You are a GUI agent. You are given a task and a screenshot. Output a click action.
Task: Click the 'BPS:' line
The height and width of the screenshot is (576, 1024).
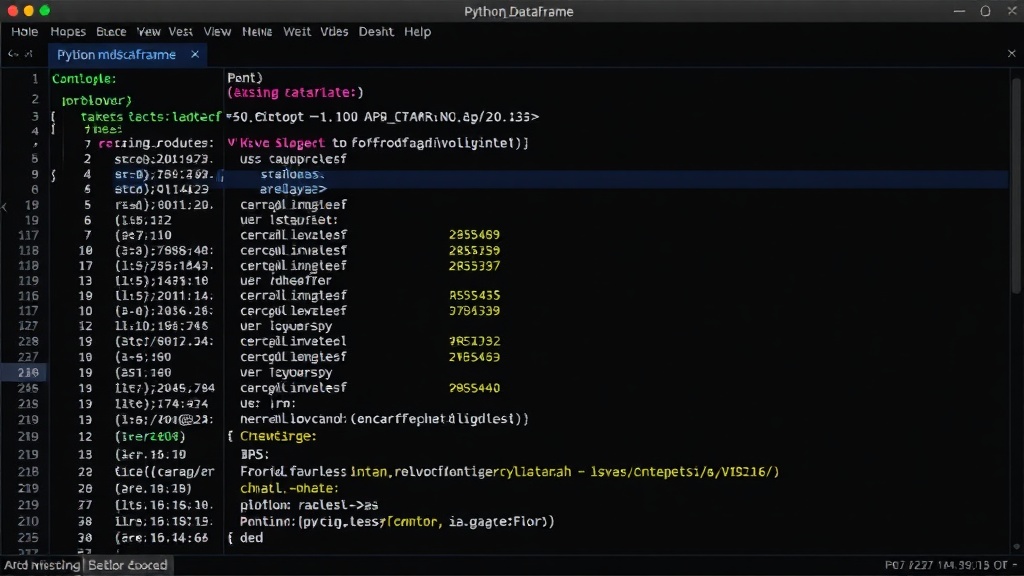255,454
